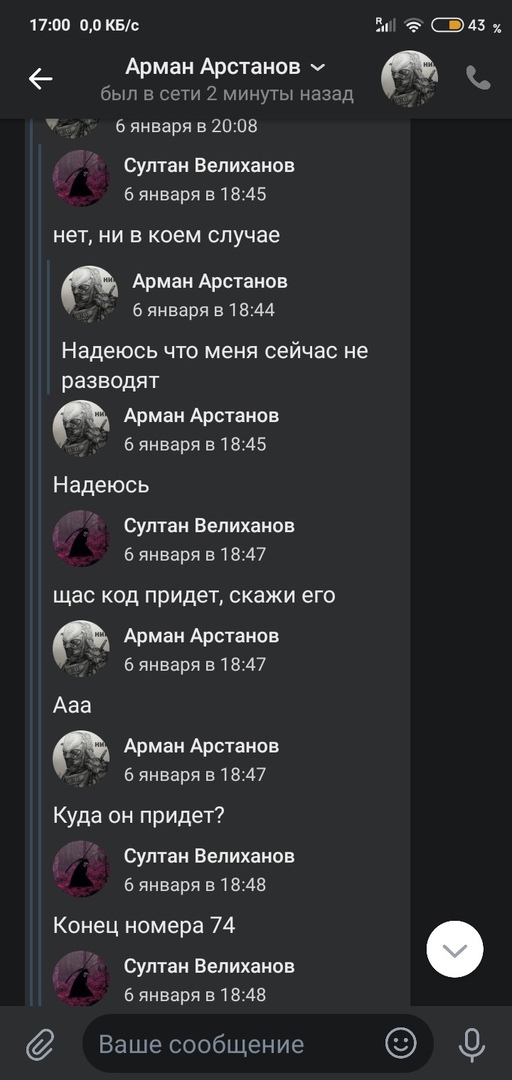Tap Арман Арстанов avatar above 'Надеюсь'
This screenshot has height=1080, width=512.
81,428
